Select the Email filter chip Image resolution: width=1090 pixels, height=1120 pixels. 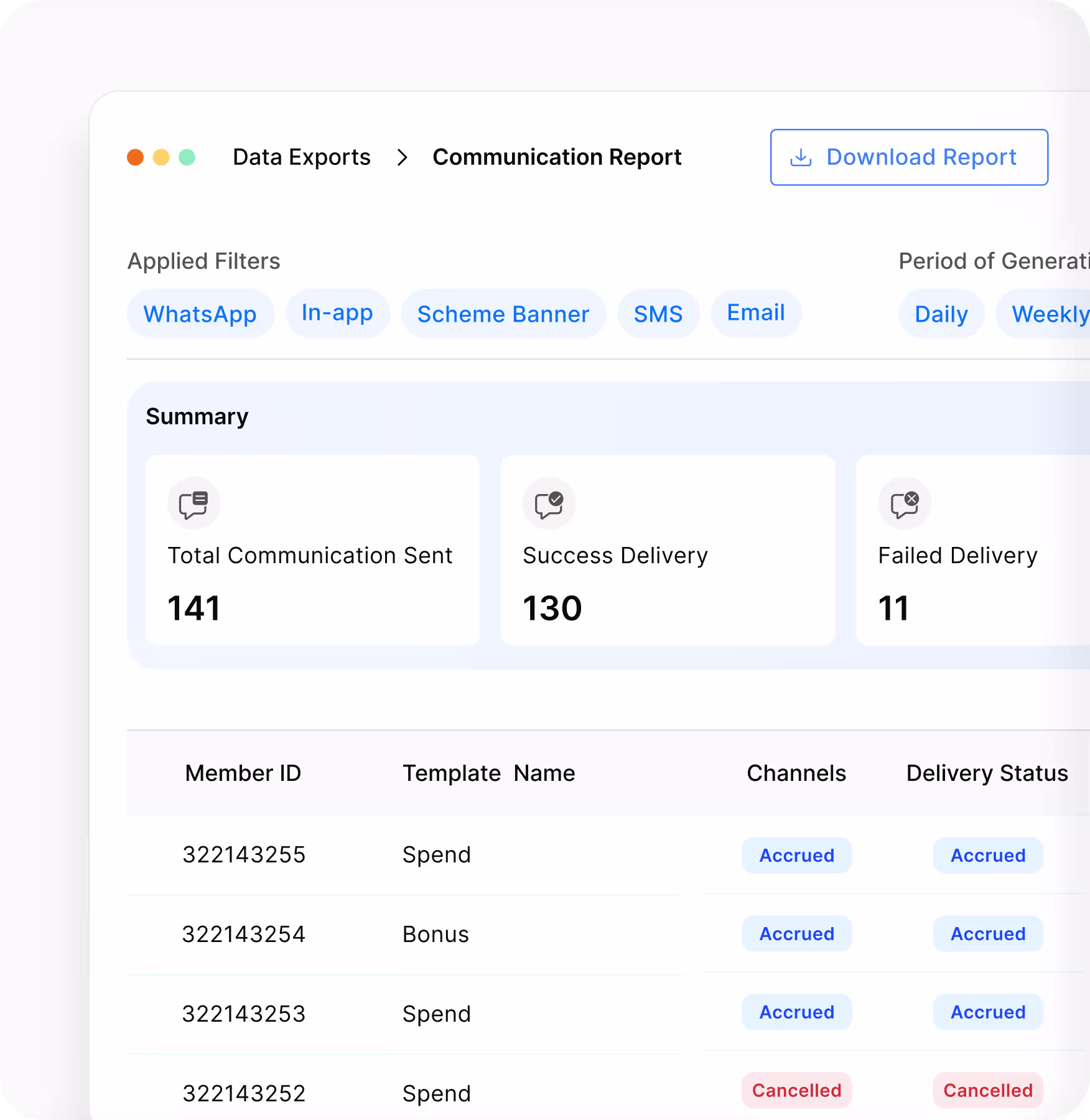[756, 314]
